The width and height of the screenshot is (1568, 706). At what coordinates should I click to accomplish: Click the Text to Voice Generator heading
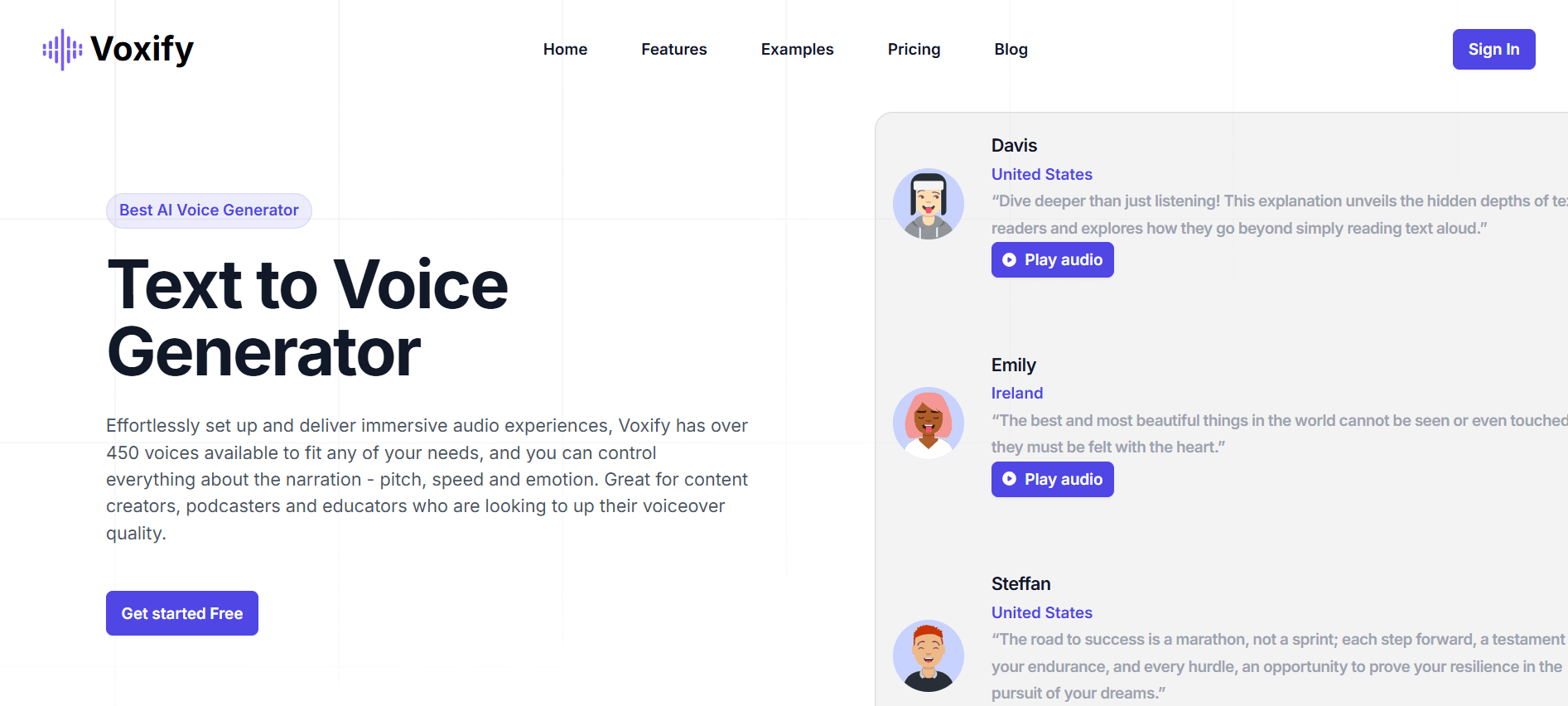pyautogui.click(x=307, y=318)
